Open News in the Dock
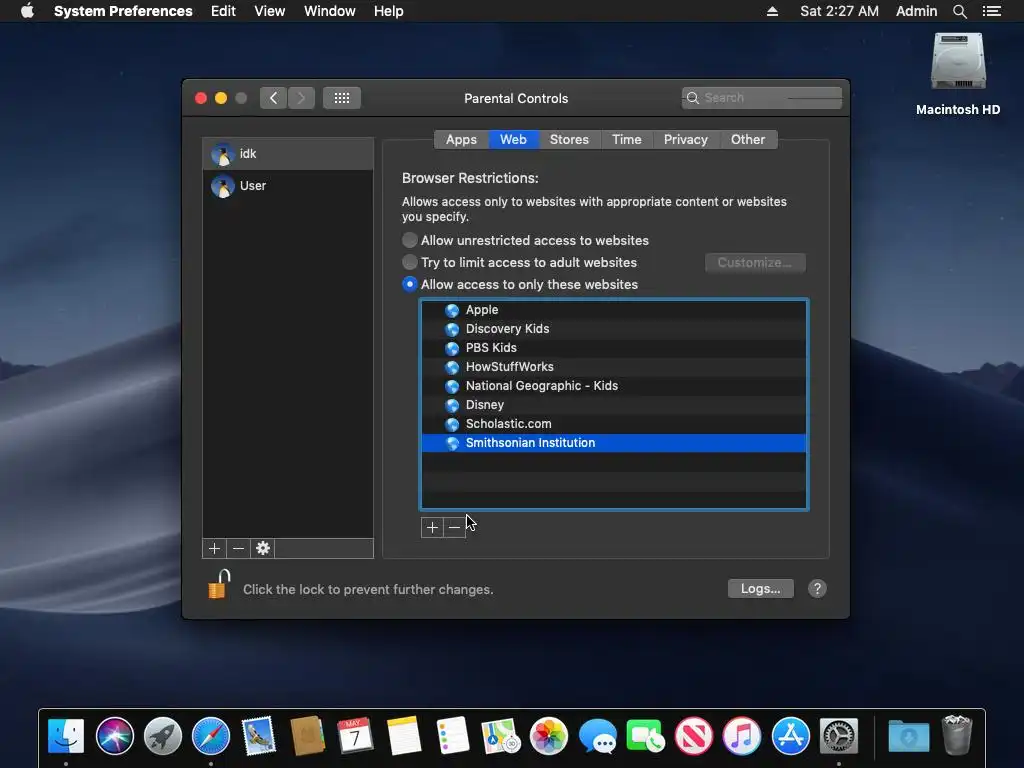The height and width of the screenshot is (768, 1024). [x=694, y=736]
